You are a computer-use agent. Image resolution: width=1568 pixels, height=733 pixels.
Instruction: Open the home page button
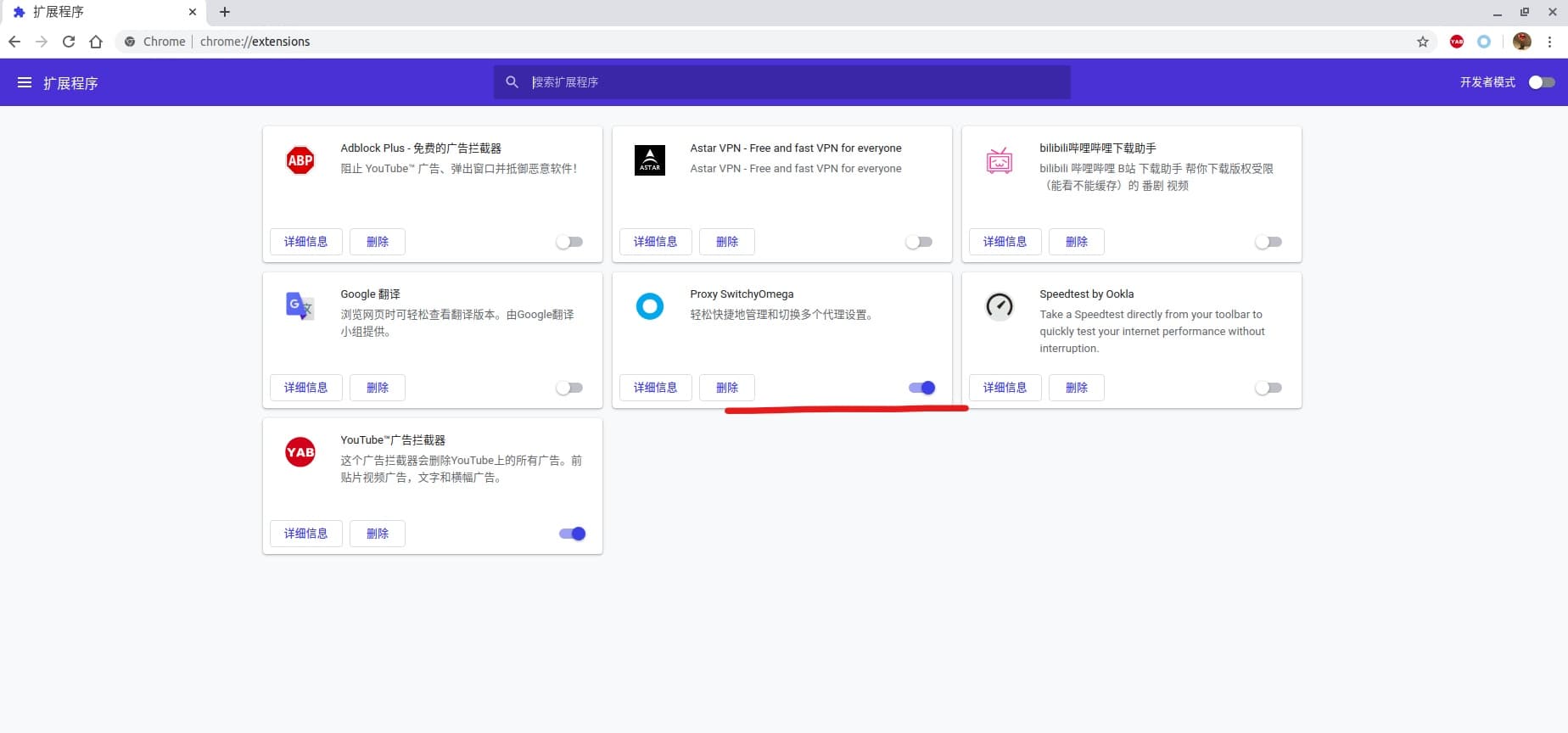pyautogui.click(x=96, y=42)
